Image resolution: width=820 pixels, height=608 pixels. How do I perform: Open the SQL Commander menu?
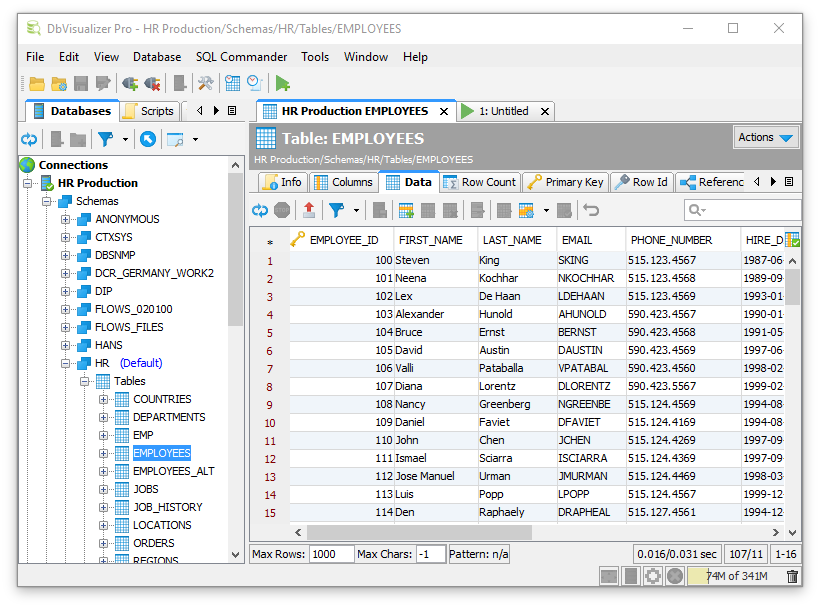click(x=242, y=57)
